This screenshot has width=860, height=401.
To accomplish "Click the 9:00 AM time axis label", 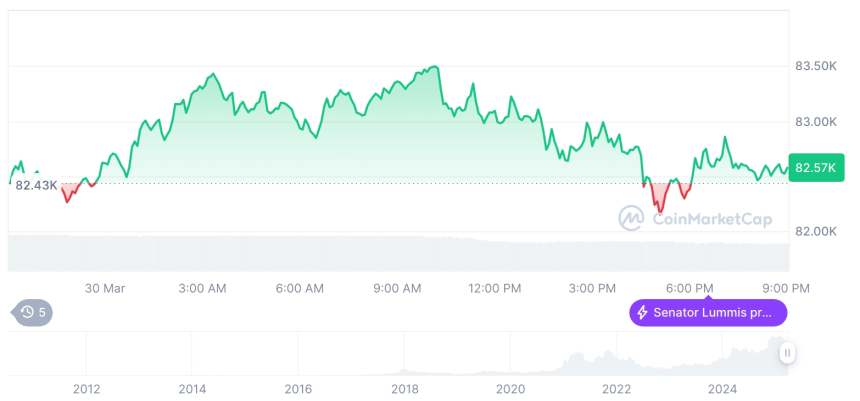I will [397, 288].
